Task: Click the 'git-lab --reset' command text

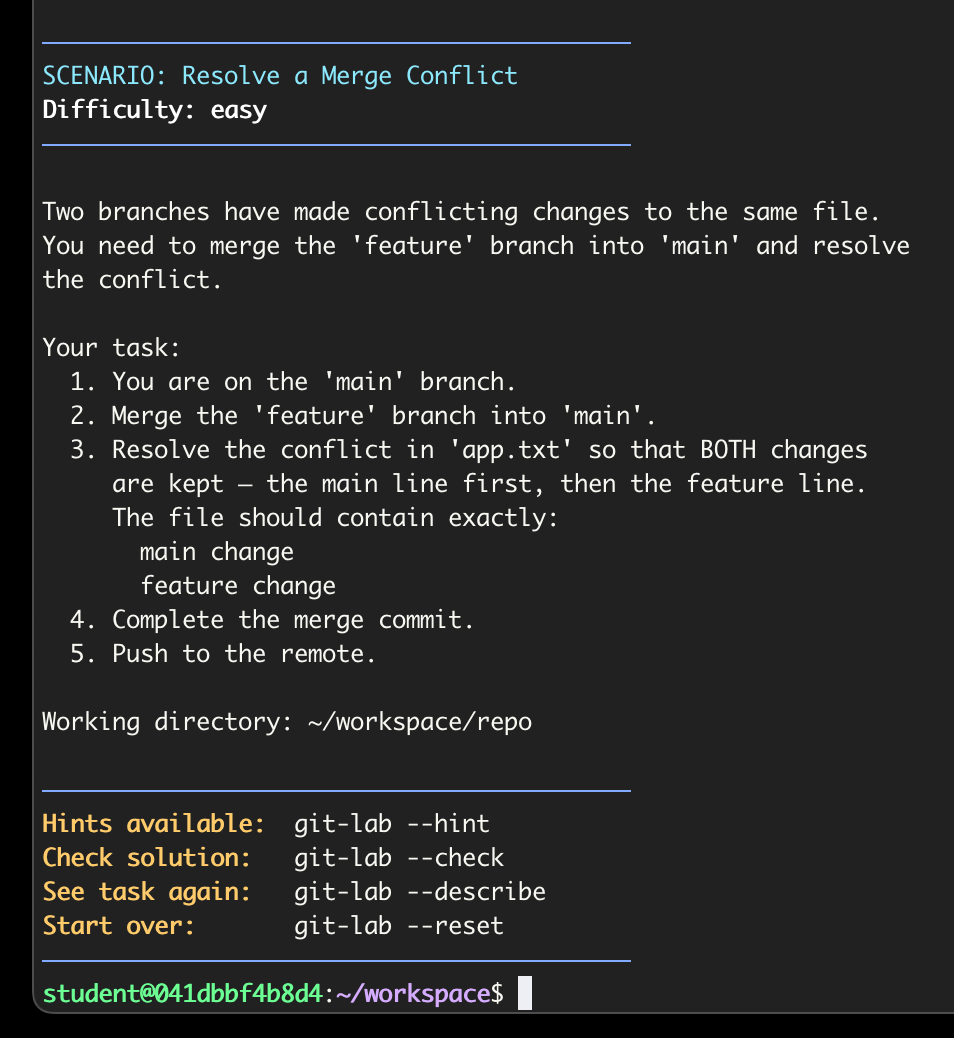Action: pyautogui.click(x=398, y=926)
